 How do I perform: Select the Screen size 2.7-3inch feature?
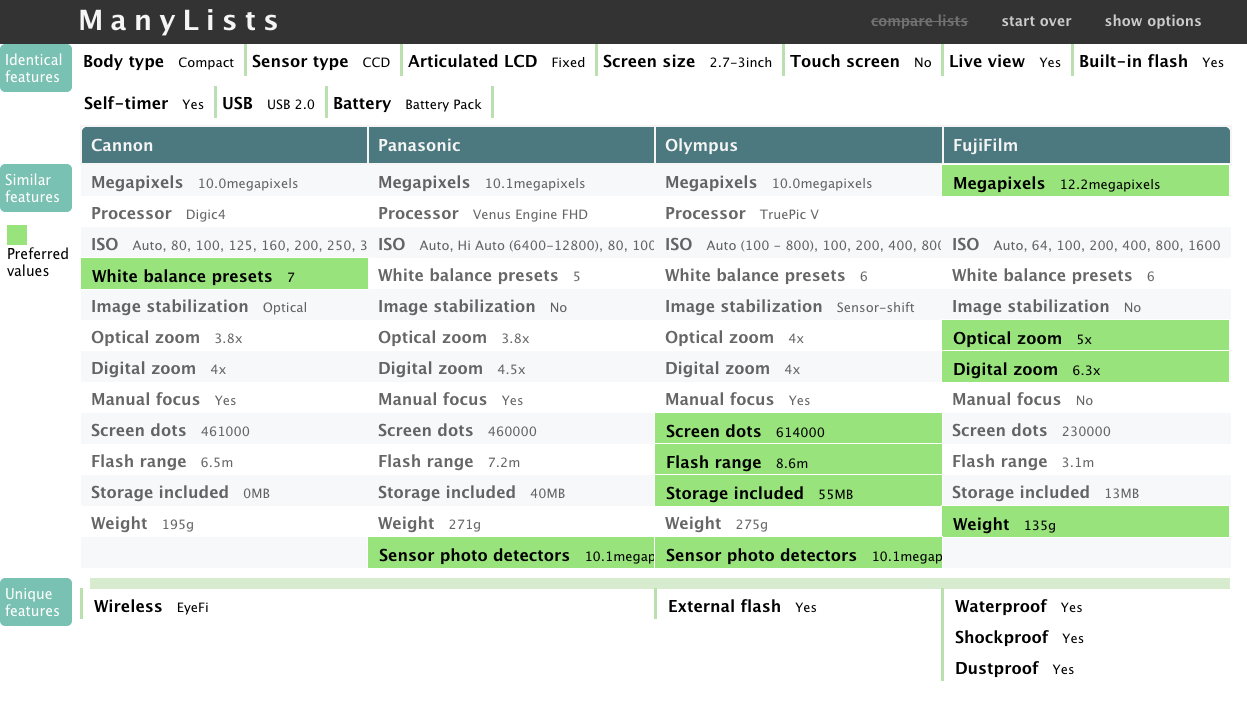click(688, 62)
